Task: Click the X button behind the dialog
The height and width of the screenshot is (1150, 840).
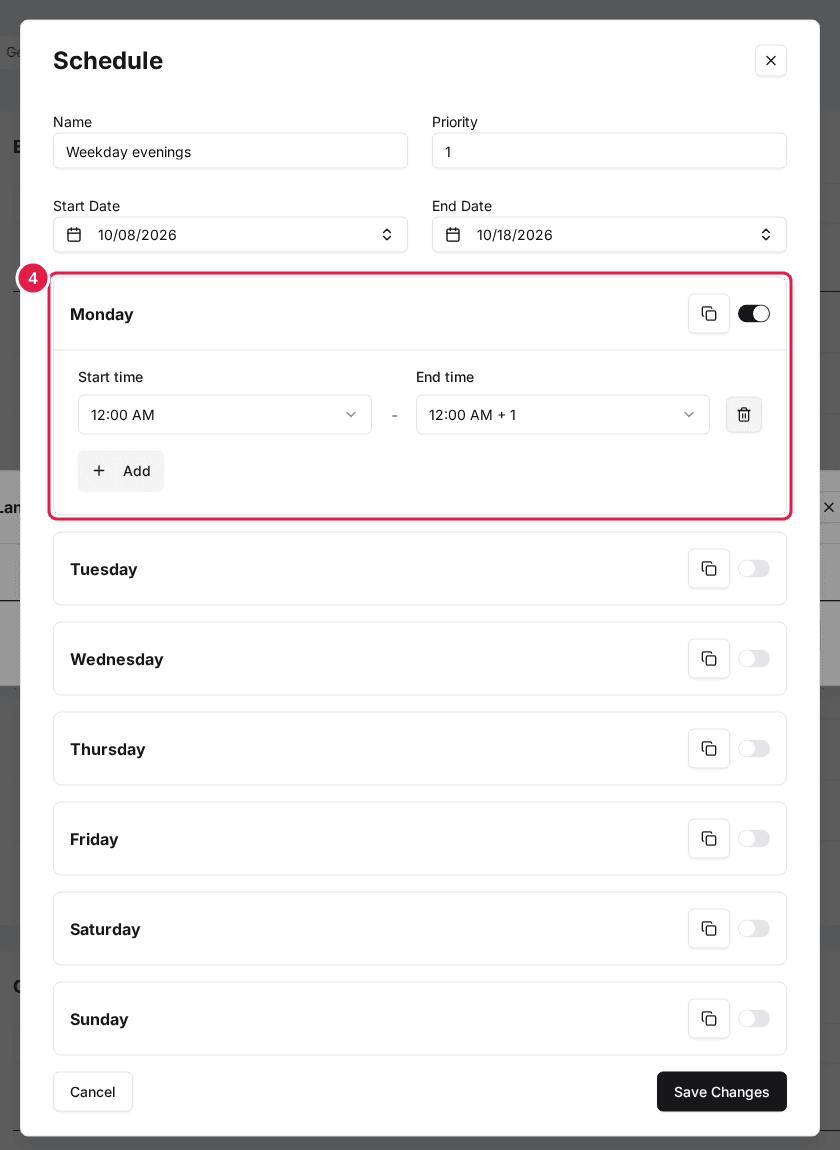Action: tap(829, 507)
